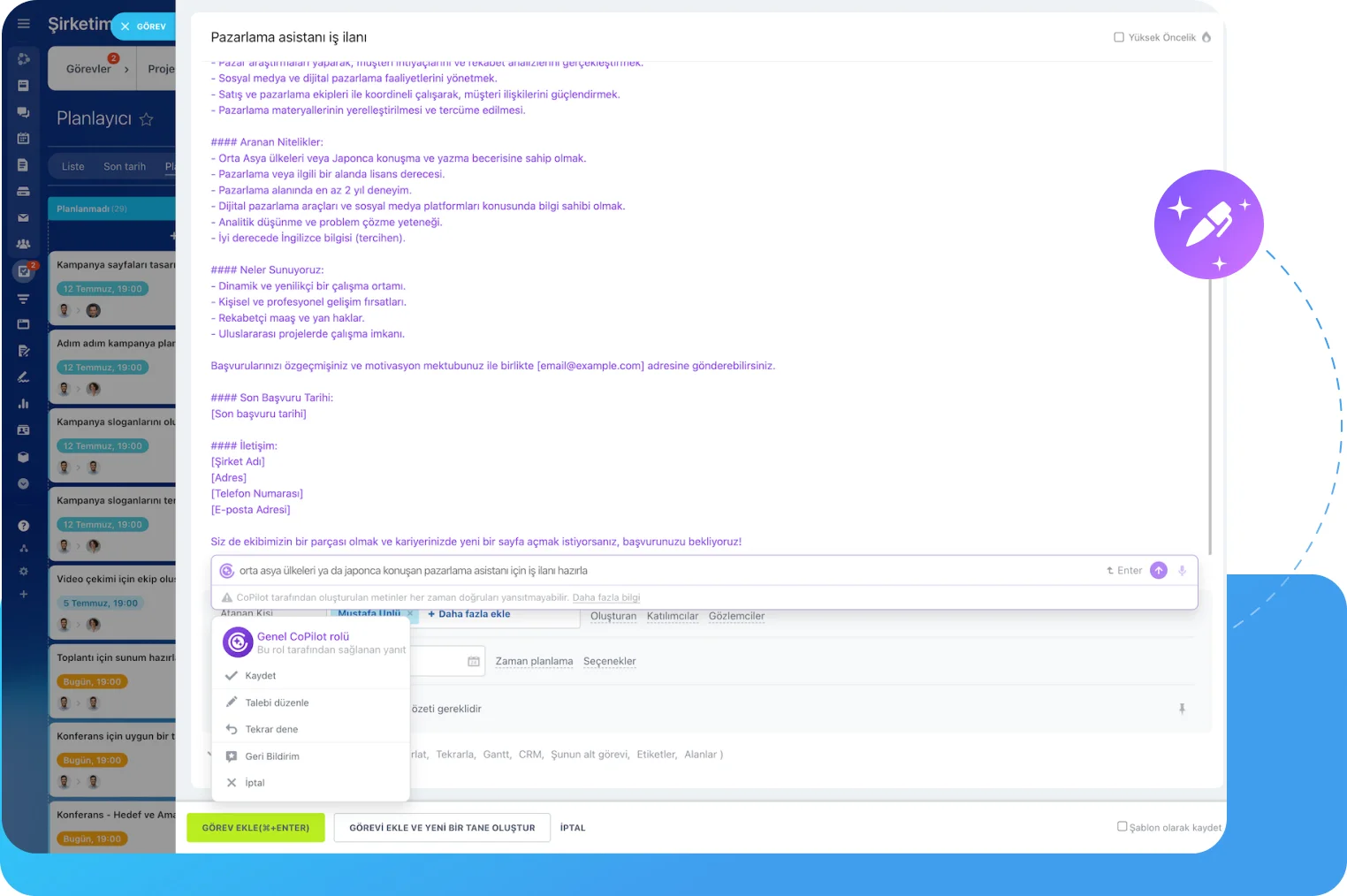Enable the Yüksek Öncelik checkbox
The height and width of the screenshot is (896, 1347).
click(x=1118, y=37)
